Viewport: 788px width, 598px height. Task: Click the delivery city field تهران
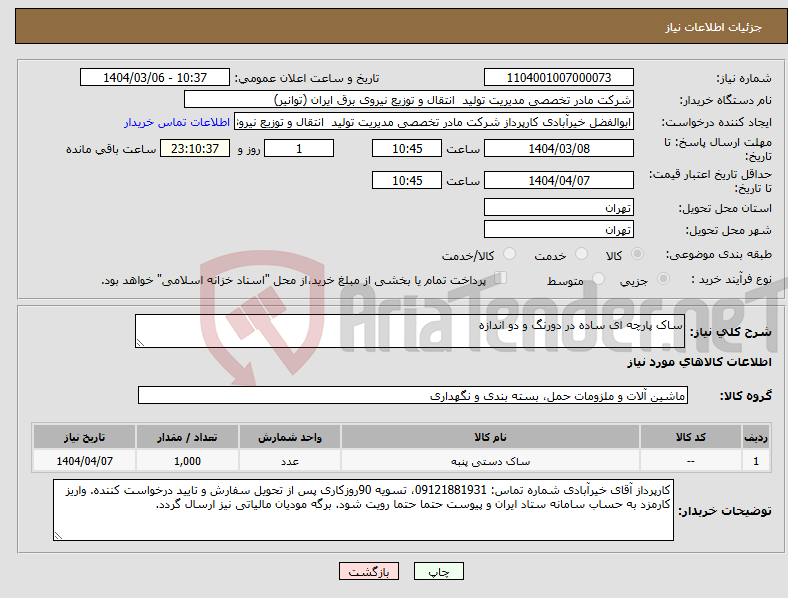558,229
